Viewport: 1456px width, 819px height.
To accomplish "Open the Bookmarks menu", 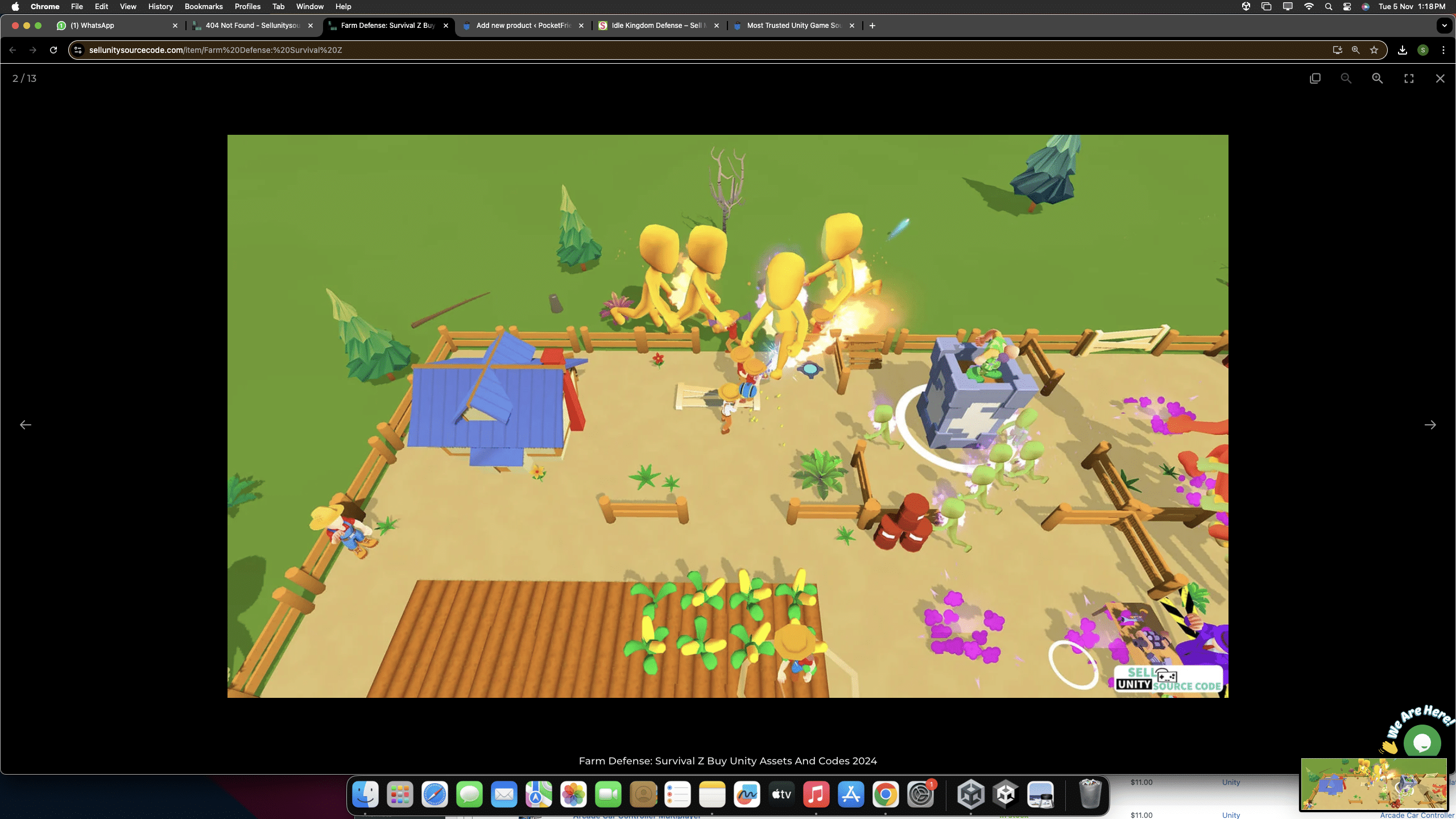I will click(204, 7).
